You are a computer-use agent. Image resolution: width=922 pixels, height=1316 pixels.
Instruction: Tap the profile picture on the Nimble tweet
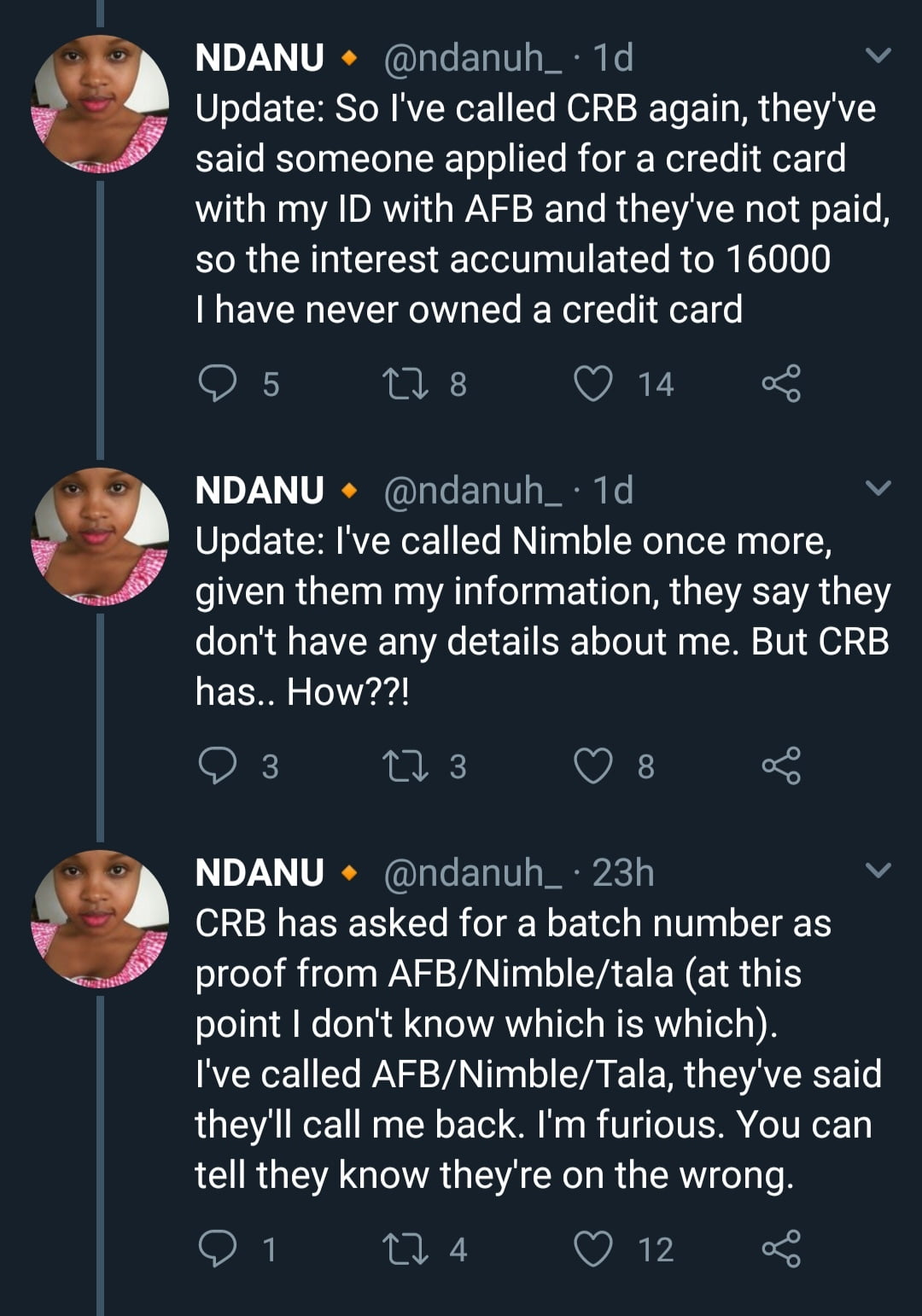click(100, 537)
